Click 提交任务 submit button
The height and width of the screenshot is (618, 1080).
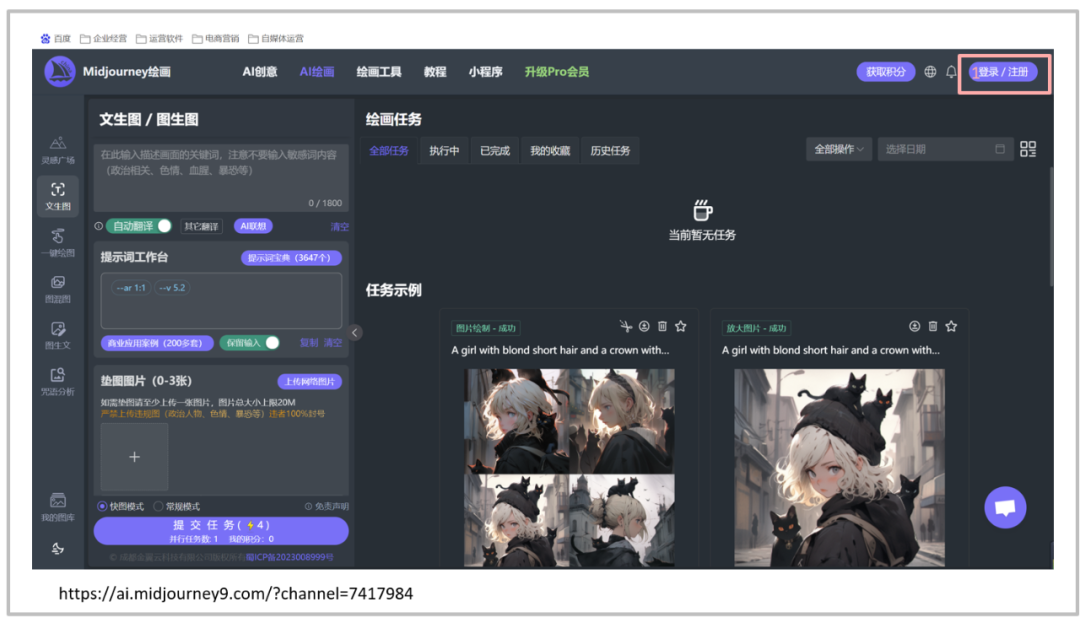click(221, 531)
